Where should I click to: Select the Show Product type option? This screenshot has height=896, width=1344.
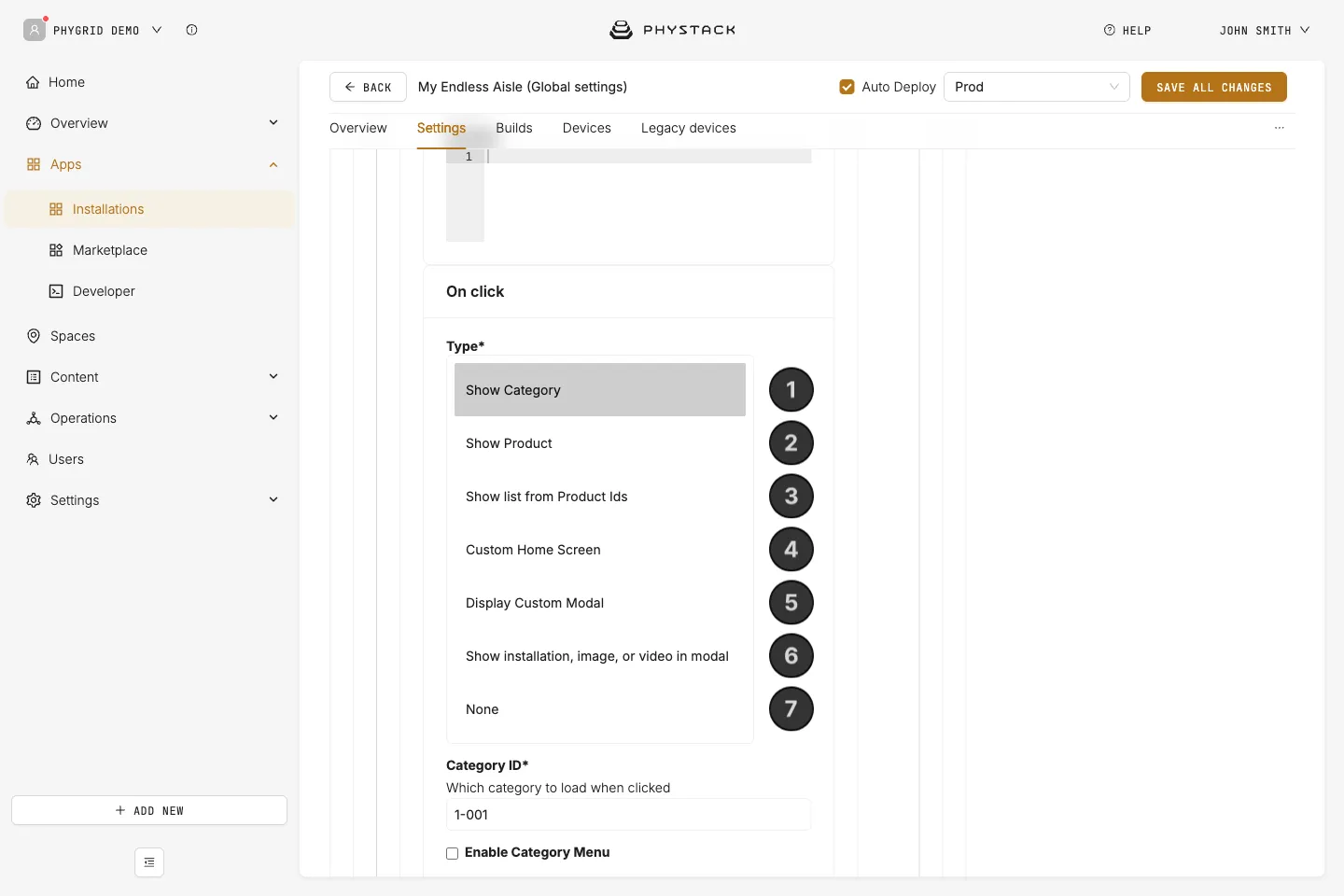click(600, 443)
